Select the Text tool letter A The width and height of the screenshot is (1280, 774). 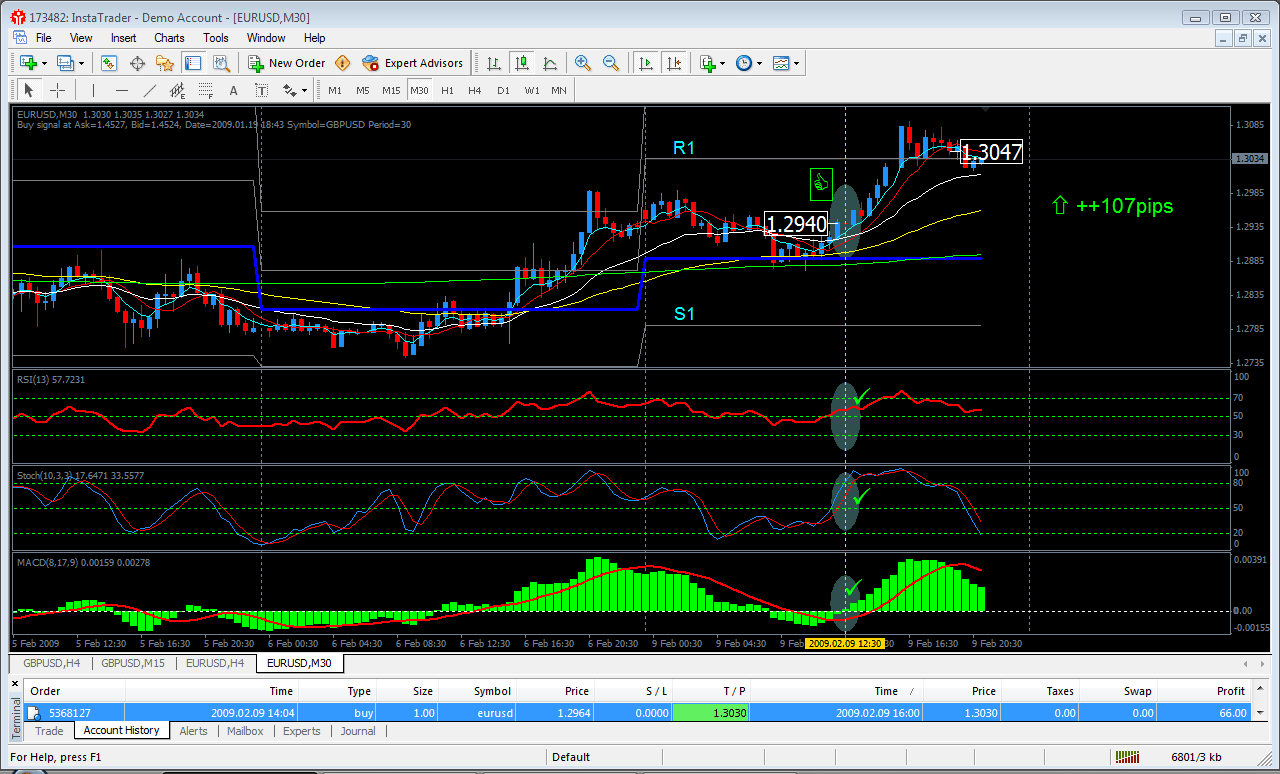pyautogui.click(x=234, y=90)
